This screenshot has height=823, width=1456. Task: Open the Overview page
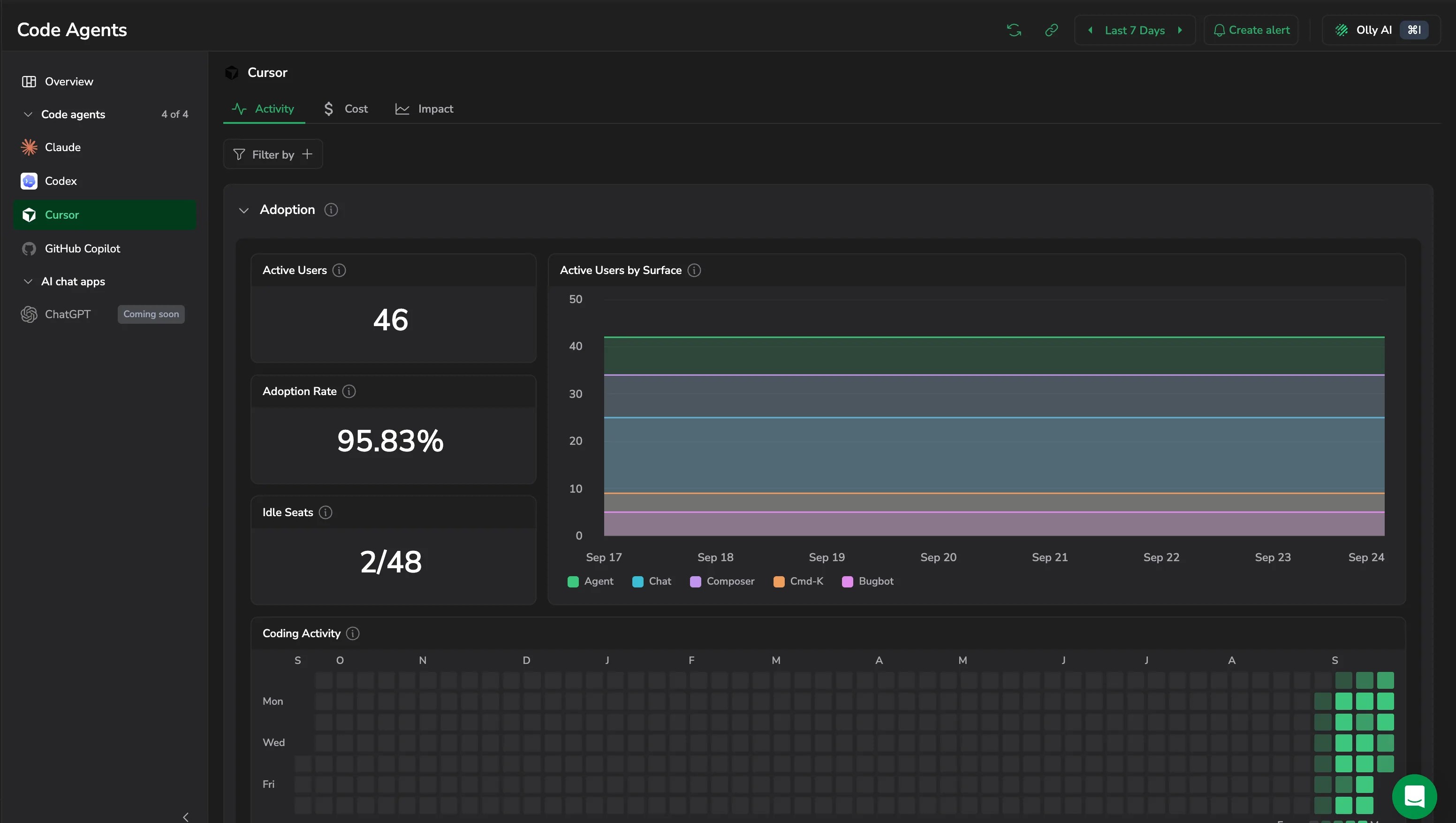105,81
